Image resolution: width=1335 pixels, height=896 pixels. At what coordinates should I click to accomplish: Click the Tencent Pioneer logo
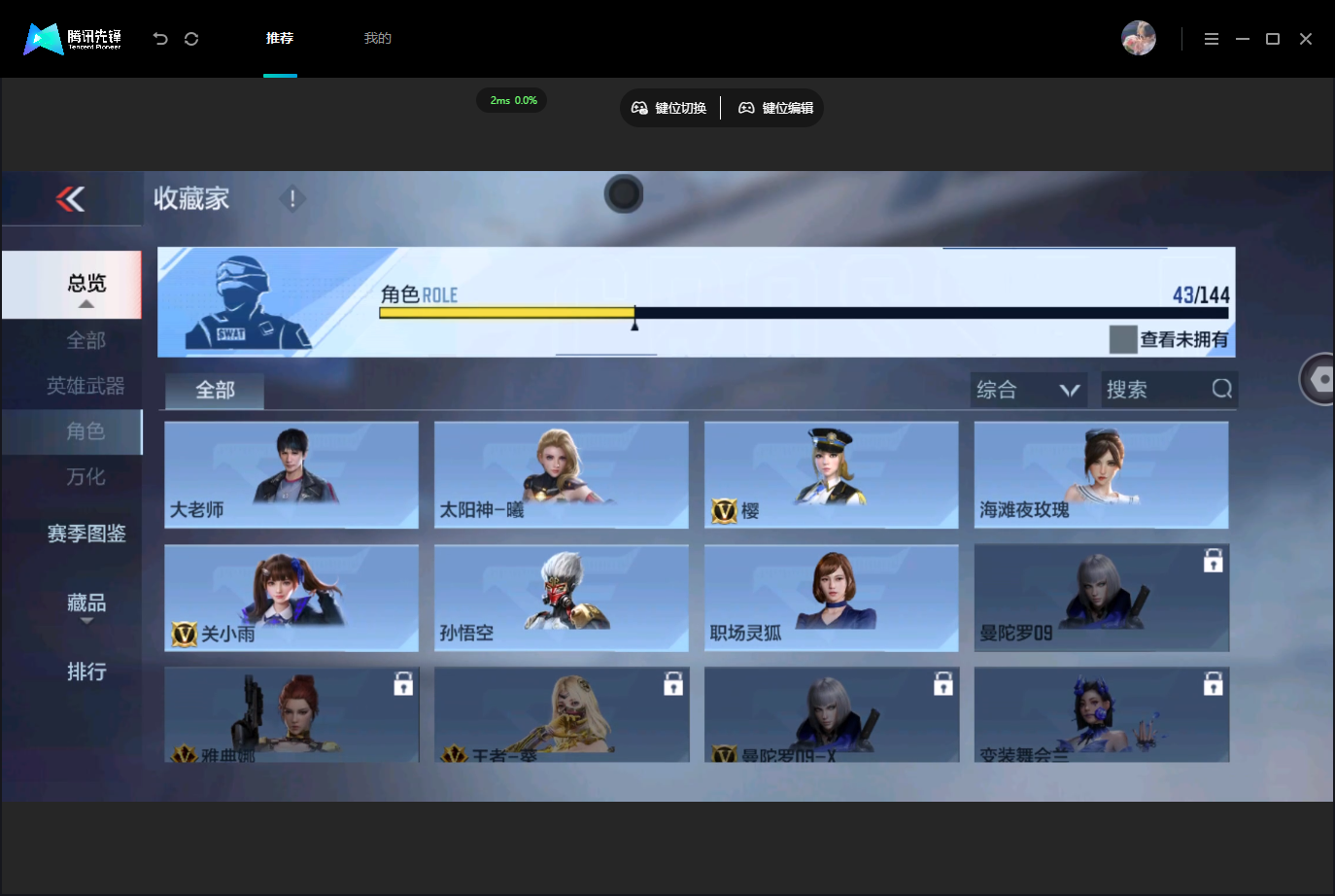(73, 39)
